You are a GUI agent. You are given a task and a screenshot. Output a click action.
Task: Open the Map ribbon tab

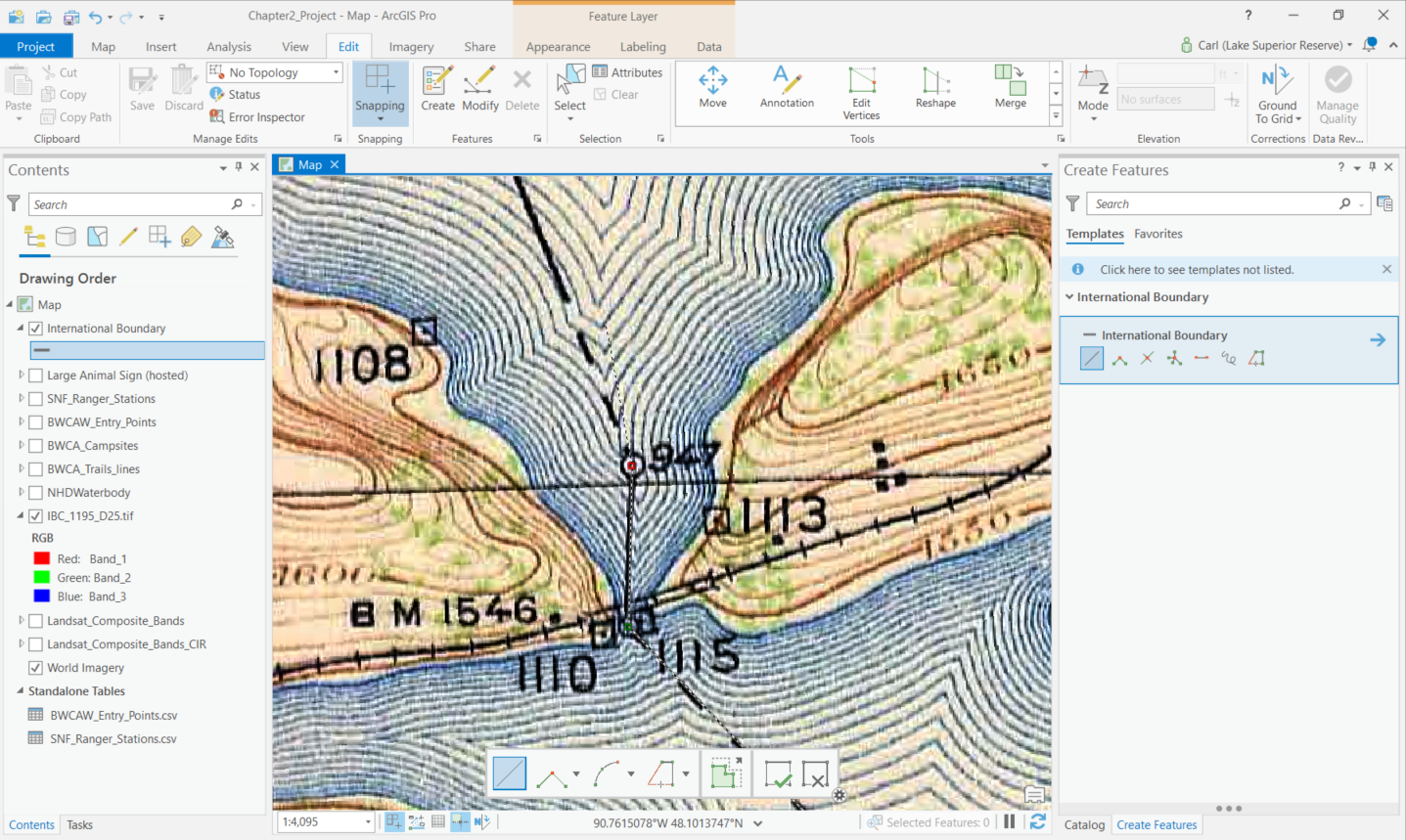pyautogui.click(x=103, y=46)
